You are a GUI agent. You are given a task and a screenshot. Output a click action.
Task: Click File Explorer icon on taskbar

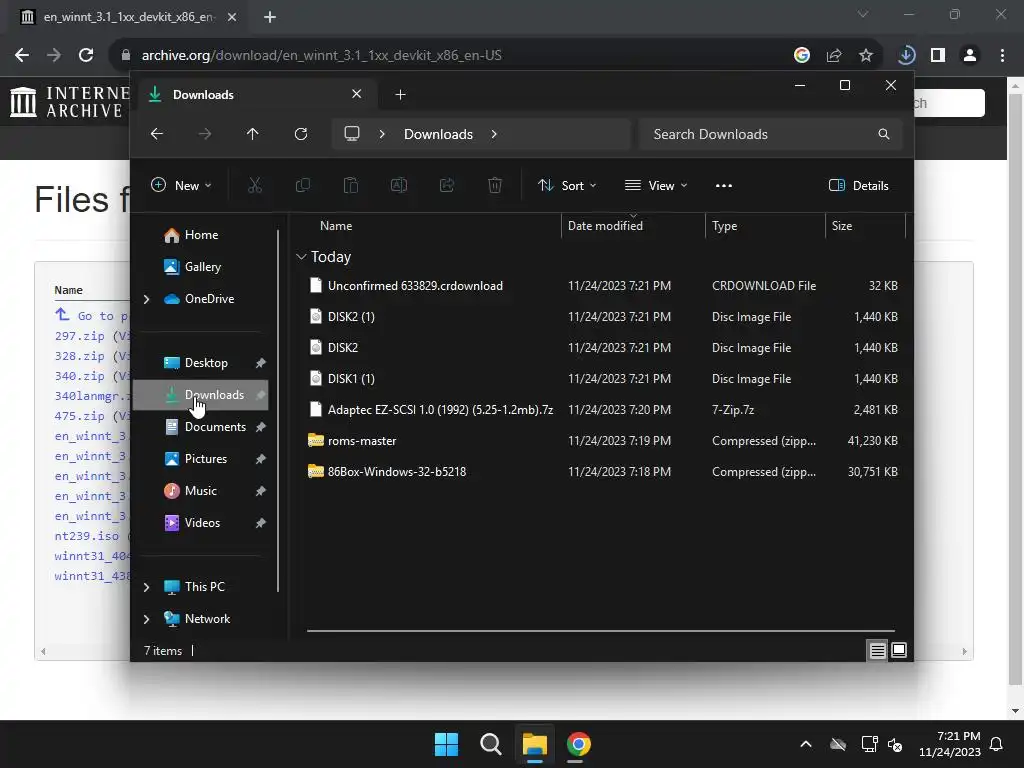point(534,744)
